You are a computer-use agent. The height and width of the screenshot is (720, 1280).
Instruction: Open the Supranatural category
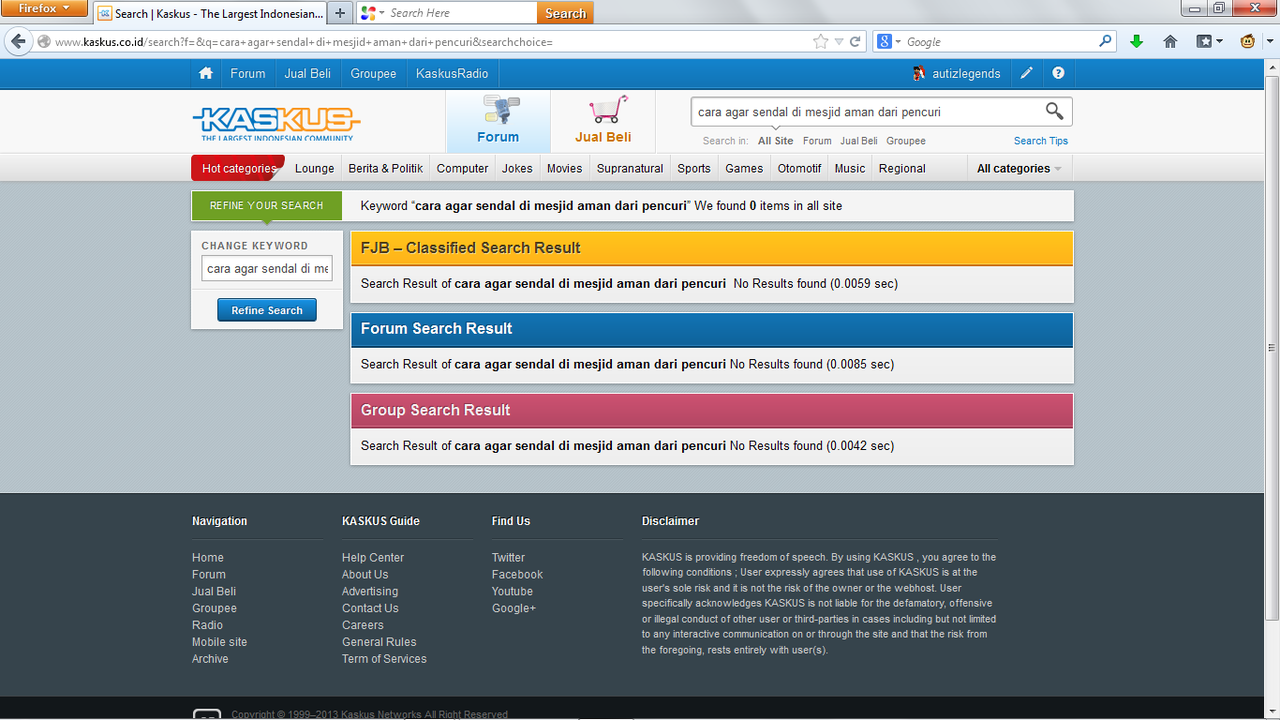pyautogui.click(x=630, y=168)
